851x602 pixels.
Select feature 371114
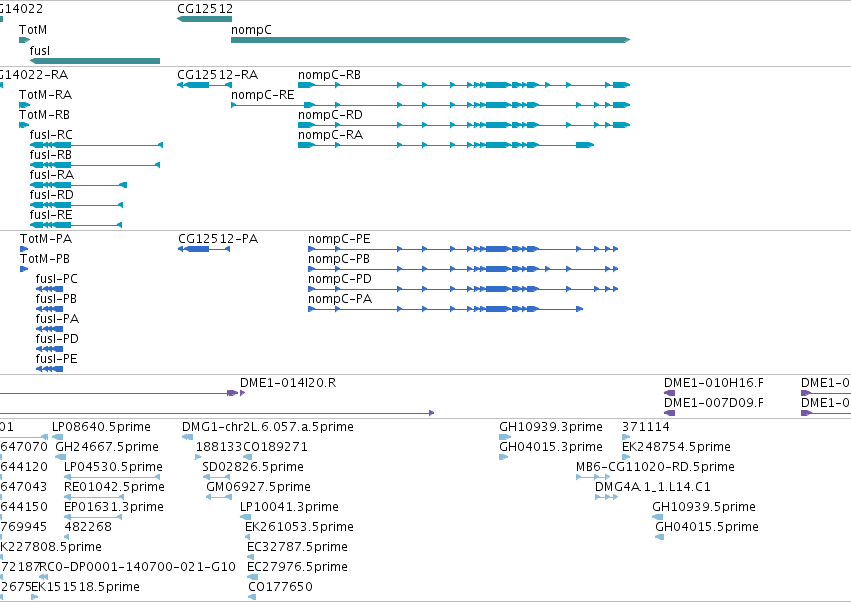coord(626,437)
